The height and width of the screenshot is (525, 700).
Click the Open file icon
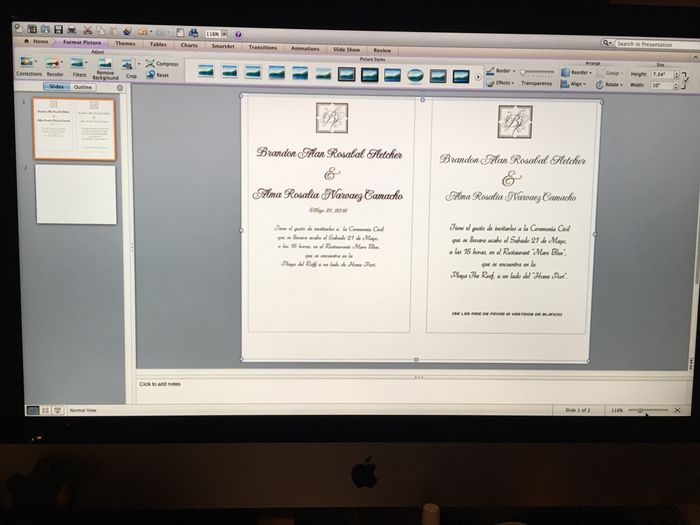[x=45, y=29]
